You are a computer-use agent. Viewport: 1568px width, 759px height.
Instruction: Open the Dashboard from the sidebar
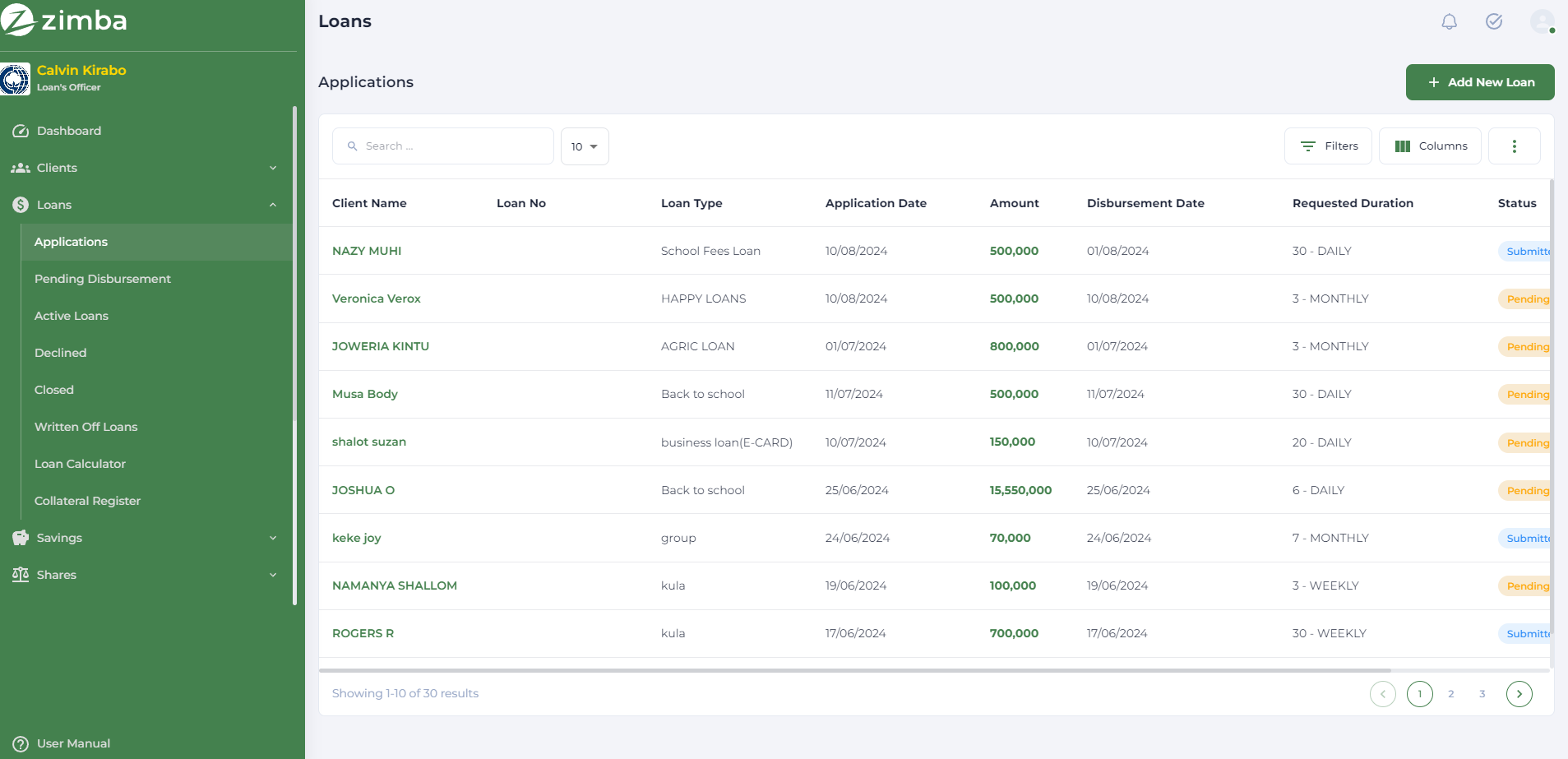tap(68, 131)
